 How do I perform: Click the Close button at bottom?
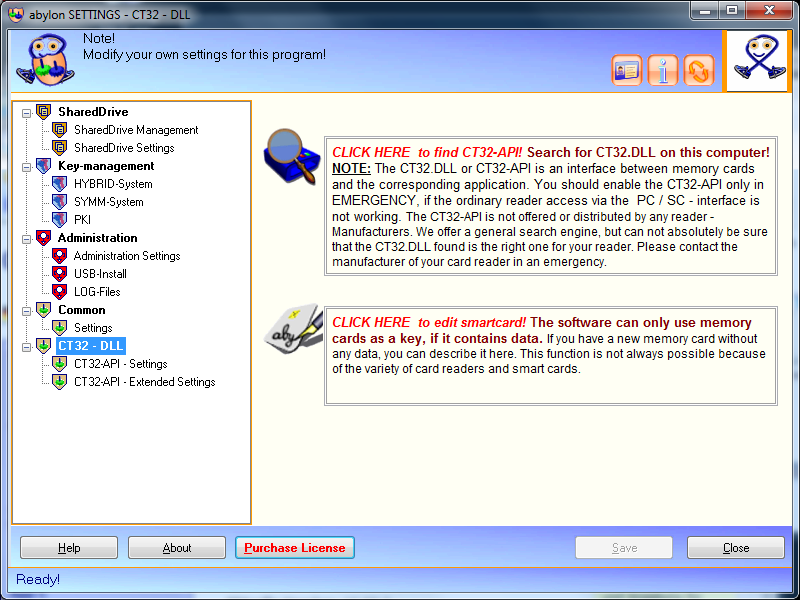[736, 547]
